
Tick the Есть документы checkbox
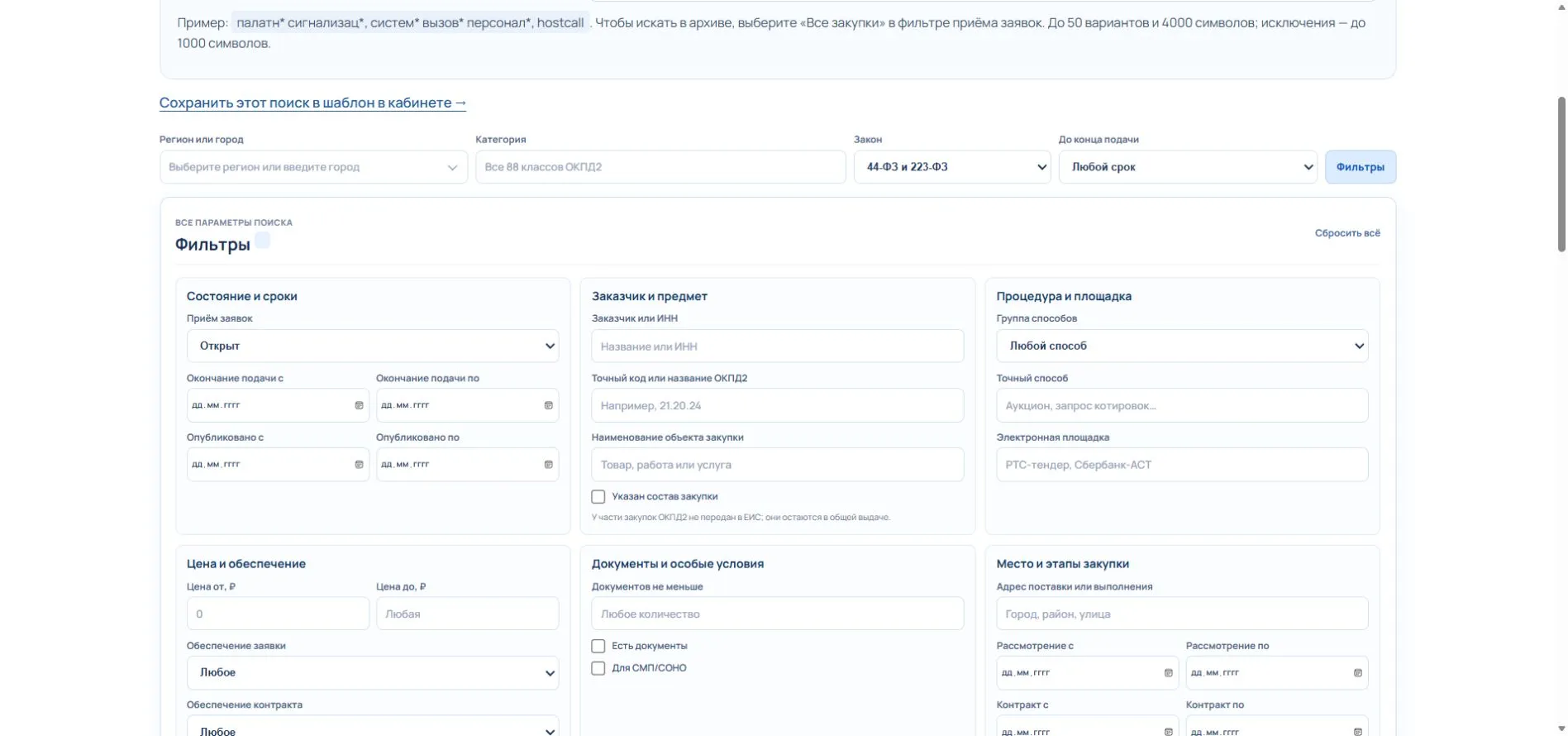tap(598, 646)
